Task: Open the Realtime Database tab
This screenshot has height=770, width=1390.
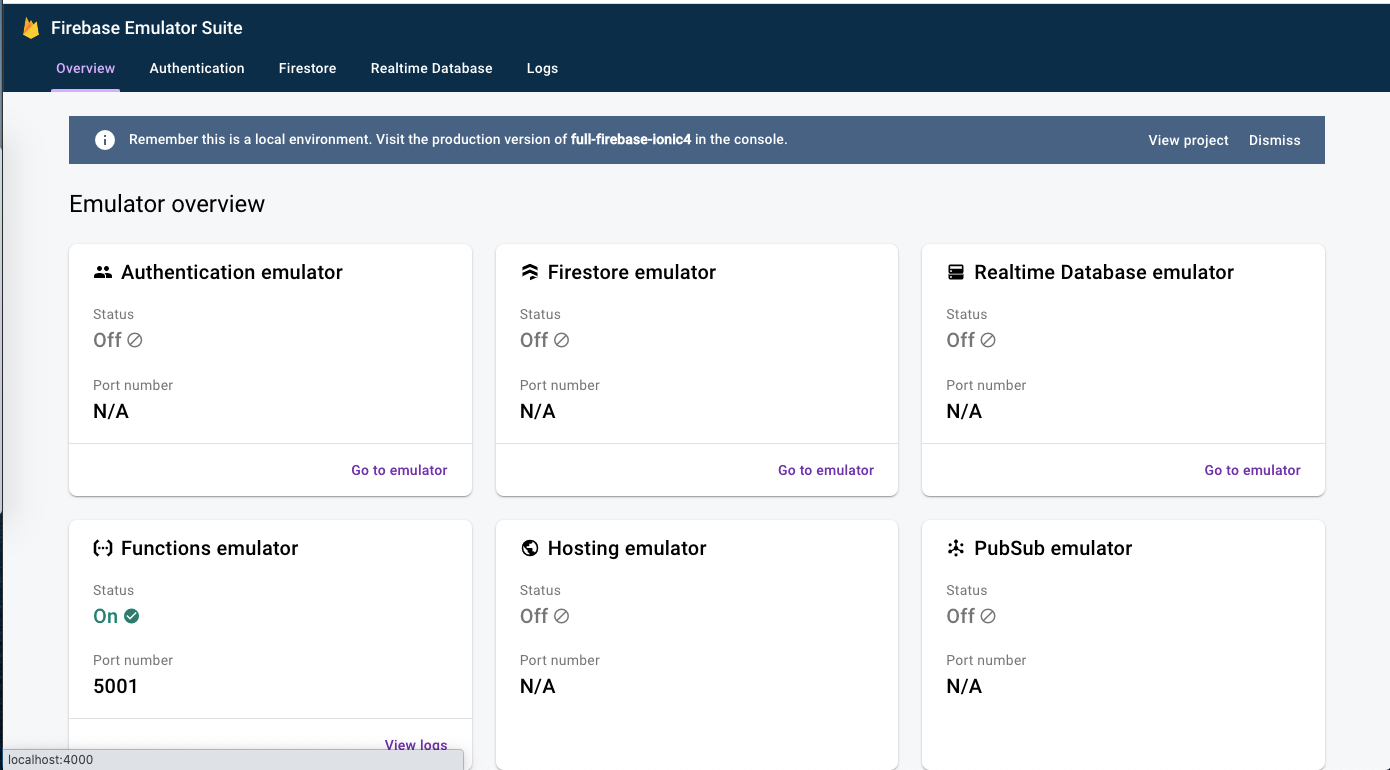Action: (x=432, y=68)
